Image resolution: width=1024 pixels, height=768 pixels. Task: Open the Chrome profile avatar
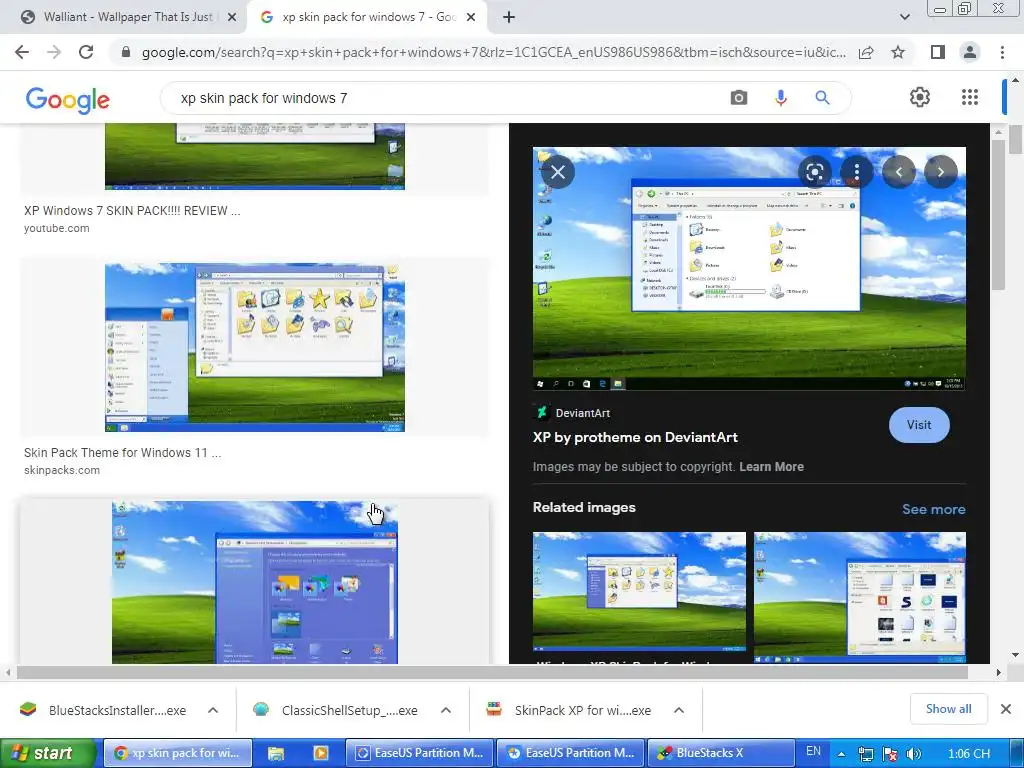coord(970,52)
